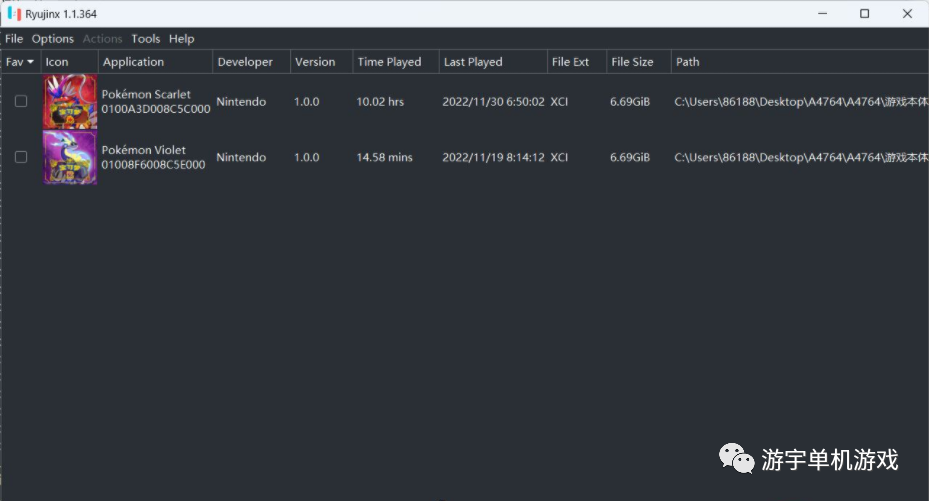Image resolution: width=929 pixels, height=501 pixels.
Task: Open the Help menu
Action: coord(181,38)
